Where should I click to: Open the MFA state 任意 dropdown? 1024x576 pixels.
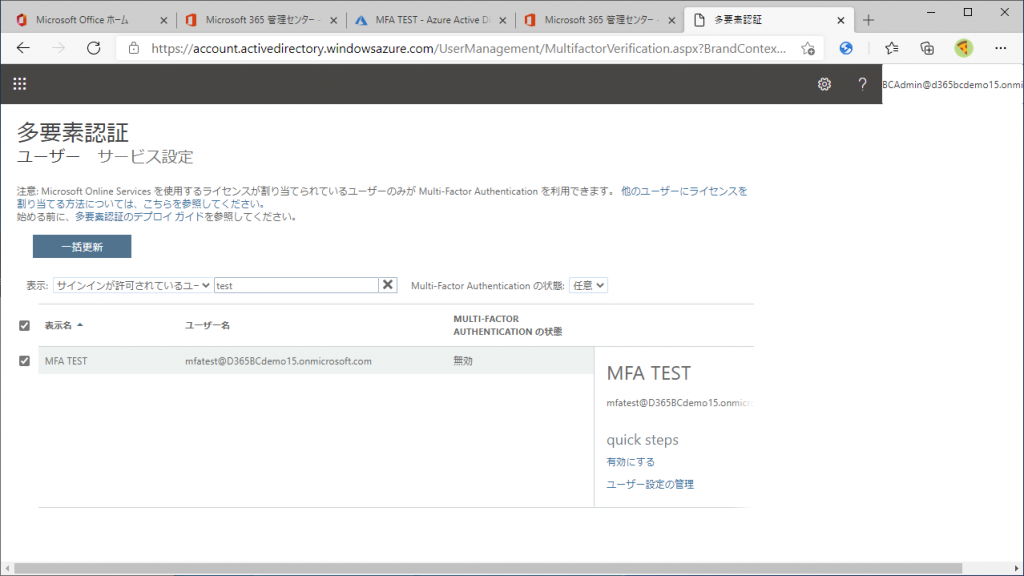[x=588, y=285]
